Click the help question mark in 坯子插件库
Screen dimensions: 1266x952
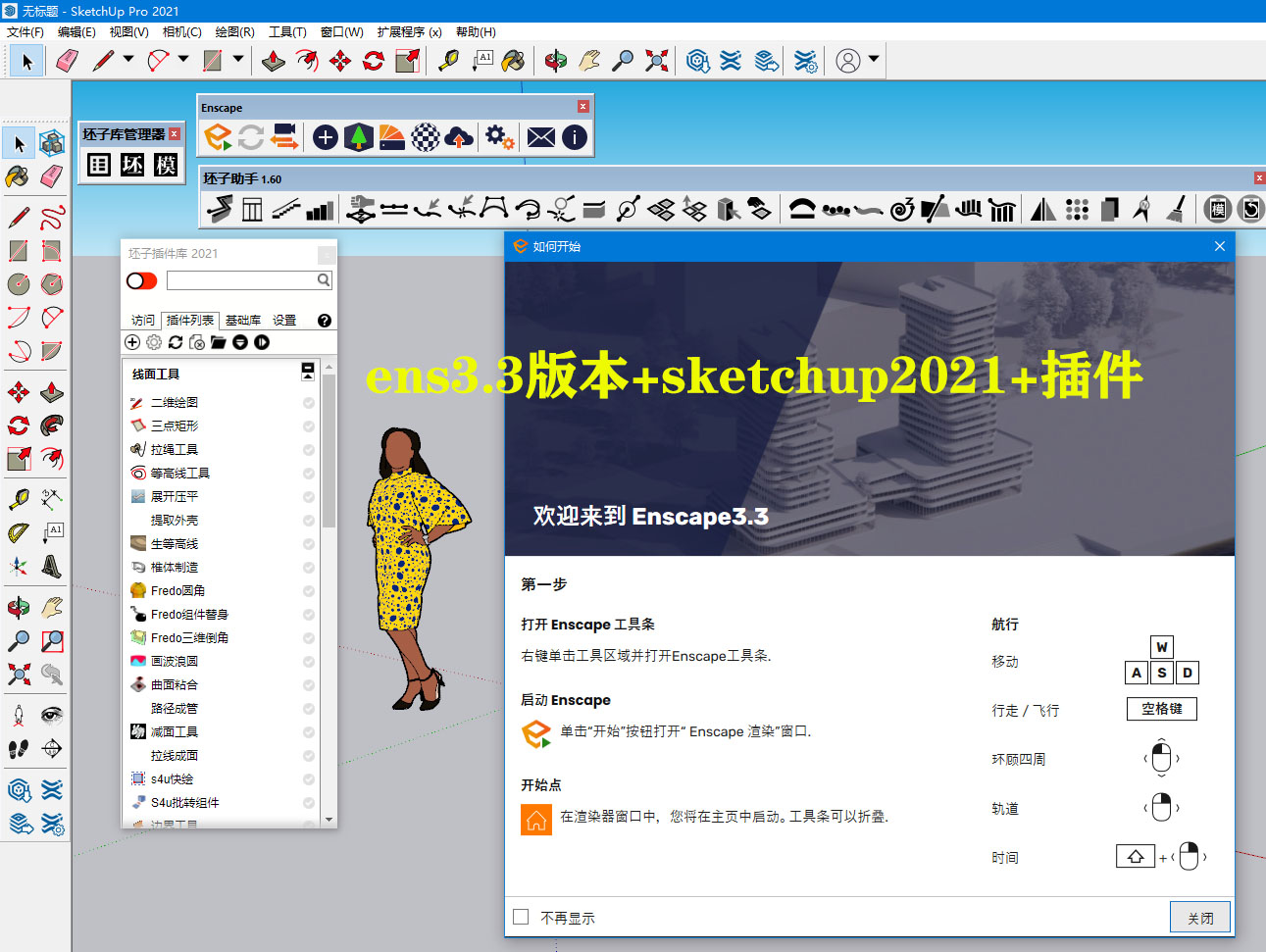coord(325,321)
